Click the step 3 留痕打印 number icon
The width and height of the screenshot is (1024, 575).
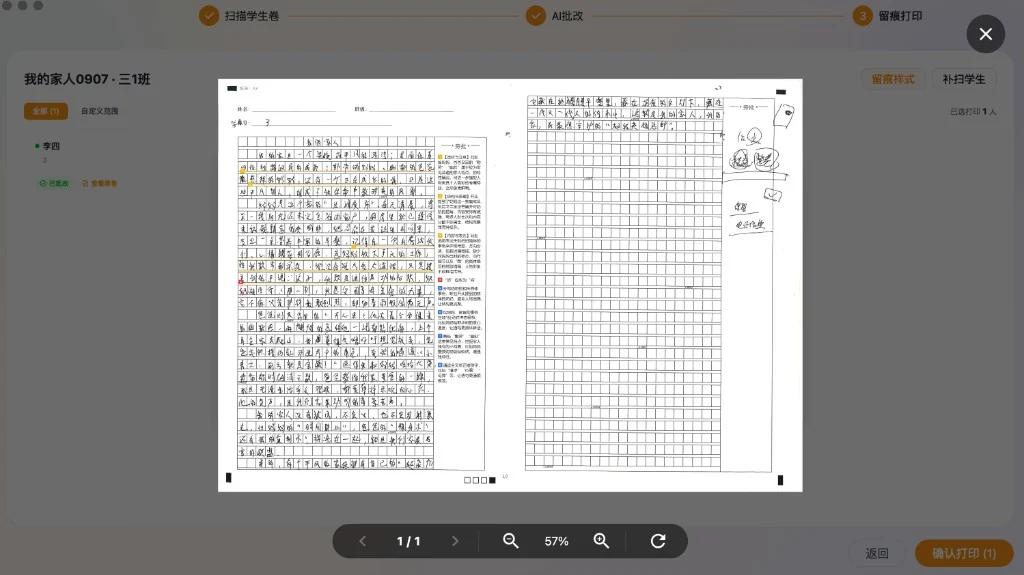862,16
